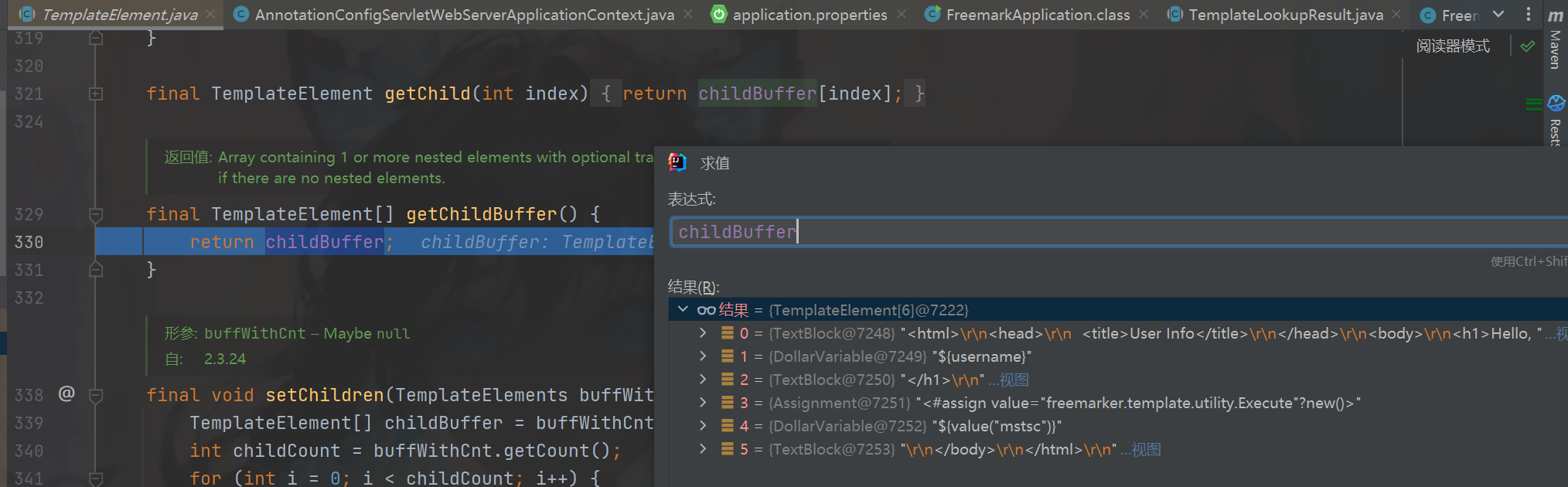Image resolution: width=1568 pixels, height=487 pixels.
Task: Open the editor tabs three-dot options menu
Action: click(1528, 15)
